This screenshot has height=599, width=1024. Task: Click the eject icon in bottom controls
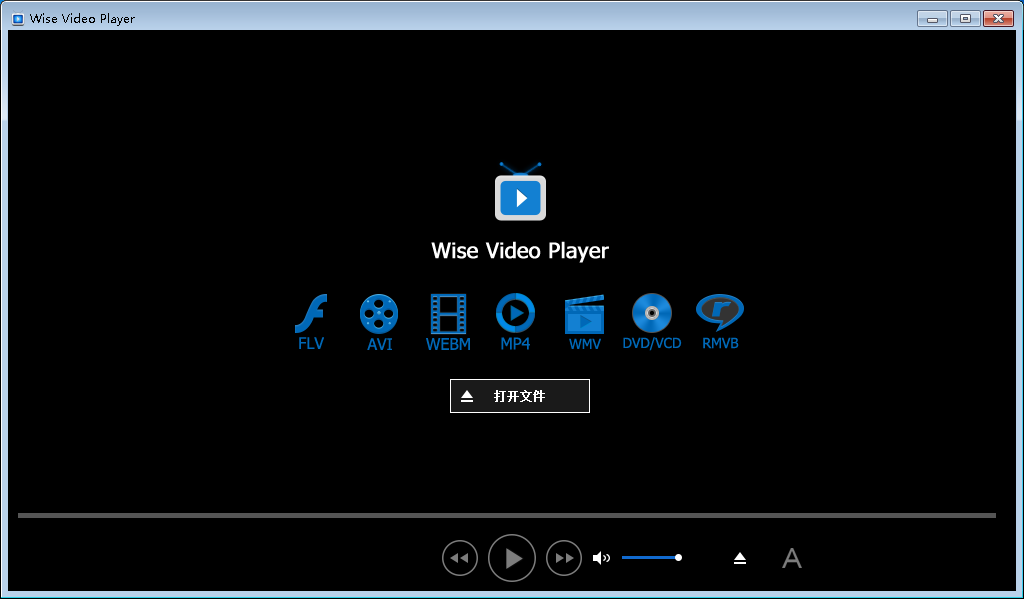click(739, 558)
